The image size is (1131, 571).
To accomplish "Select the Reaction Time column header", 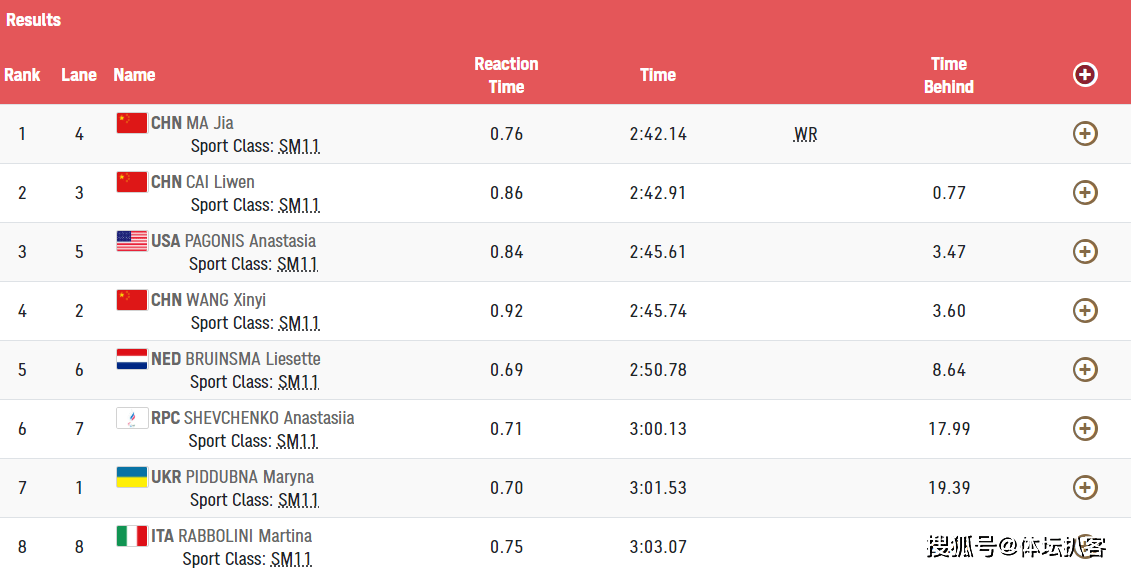I will [506, 75].
